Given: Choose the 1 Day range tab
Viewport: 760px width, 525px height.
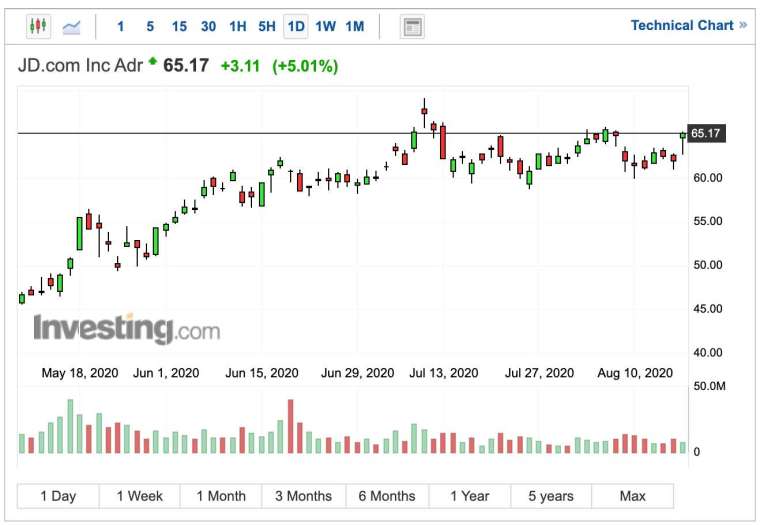Looking at the screenshot, I should [x=58, y=496].
